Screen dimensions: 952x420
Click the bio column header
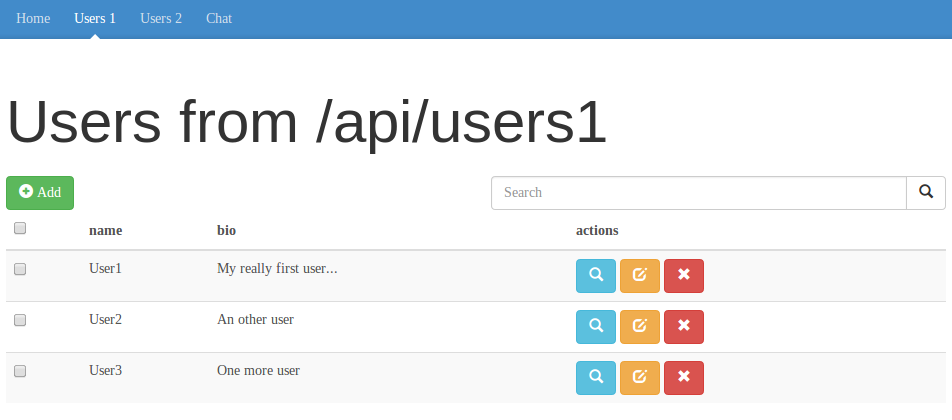(x=226, y=231)
